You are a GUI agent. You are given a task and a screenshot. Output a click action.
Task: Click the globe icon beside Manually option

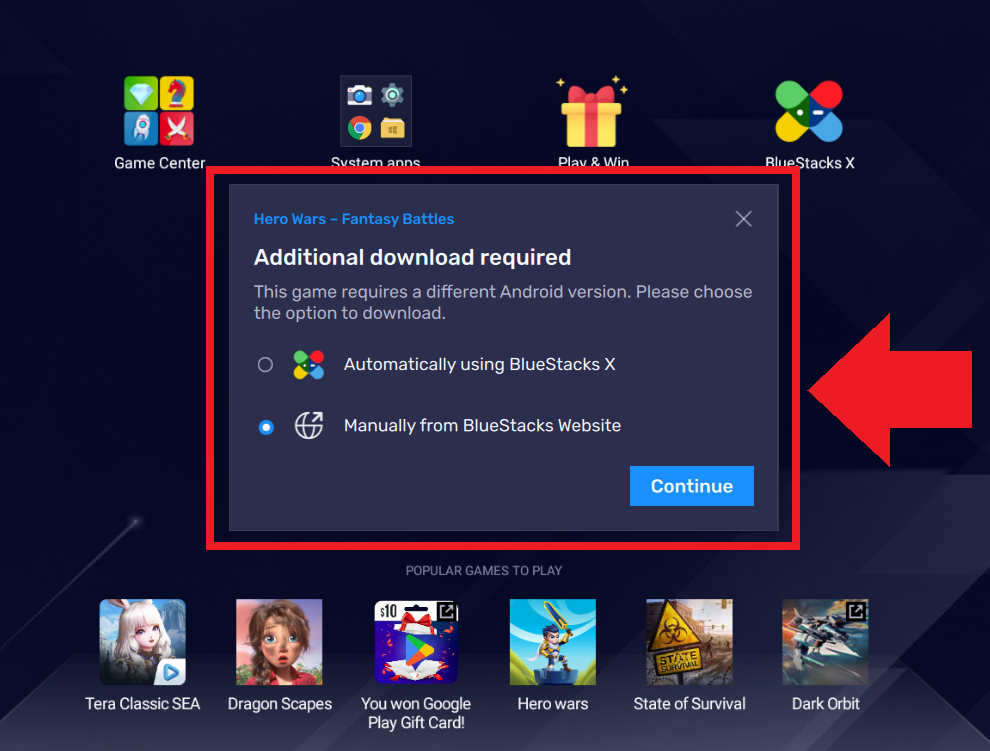[309, 426]
